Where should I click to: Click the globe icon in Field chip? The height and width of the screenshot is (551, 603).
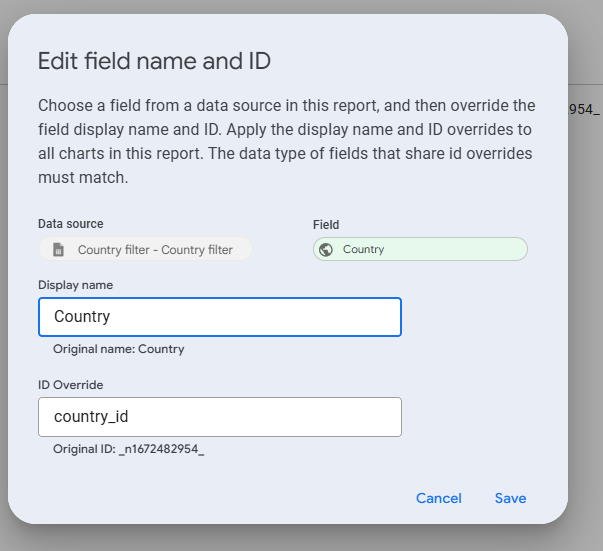[x=326, y=250]
